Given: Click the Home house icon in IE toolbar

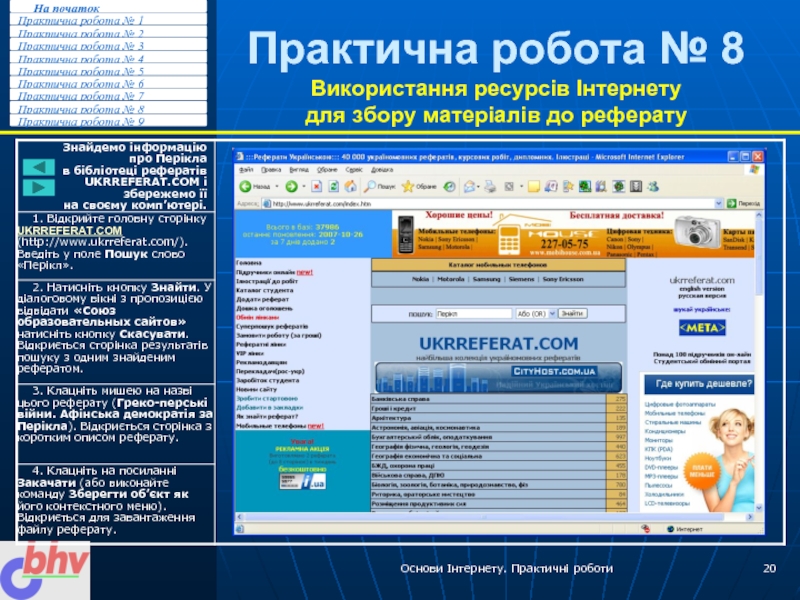Looking at the screenshot, I should tap(351, 187).
